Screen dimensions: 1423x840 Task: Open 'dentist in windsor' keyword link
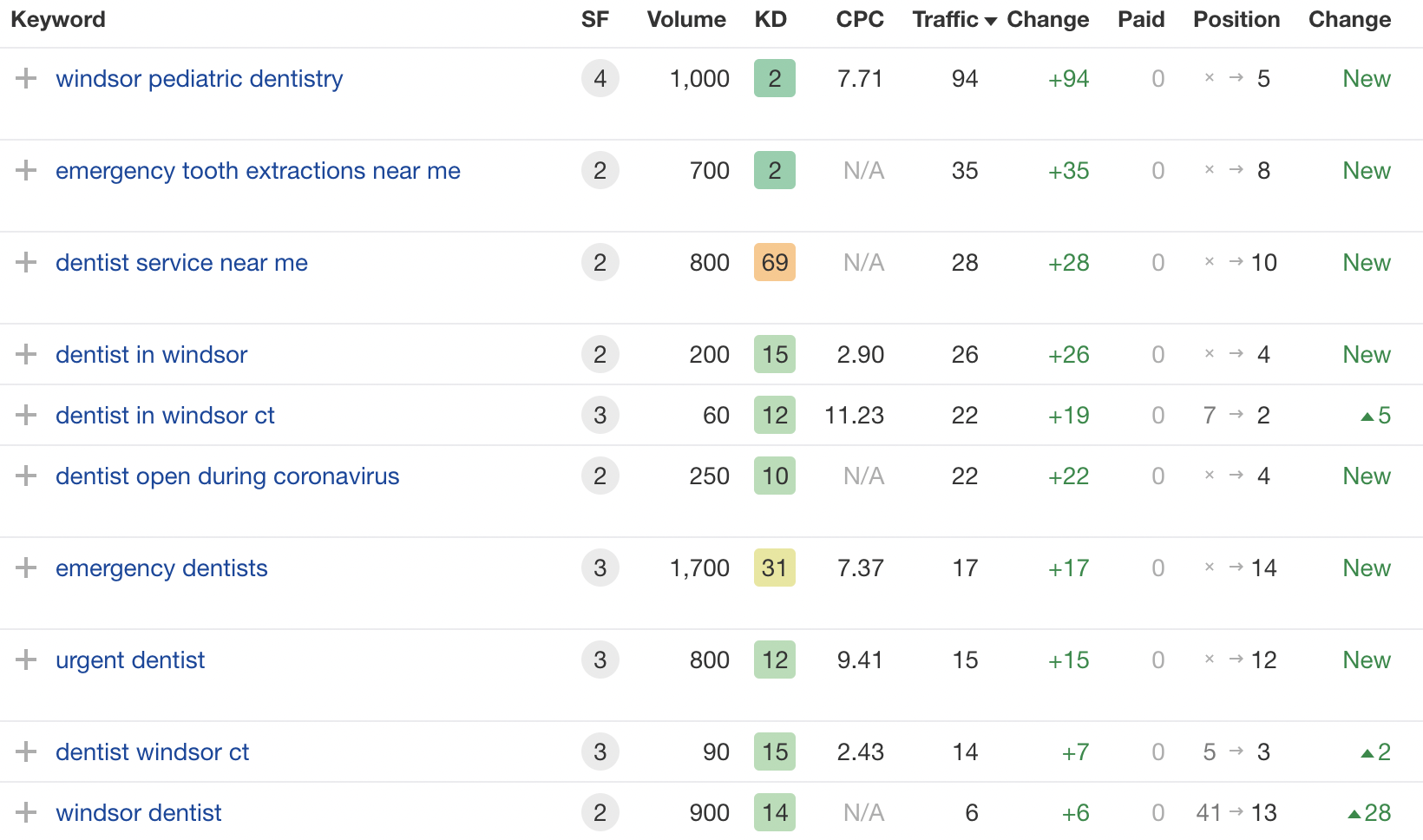[152, 354]
